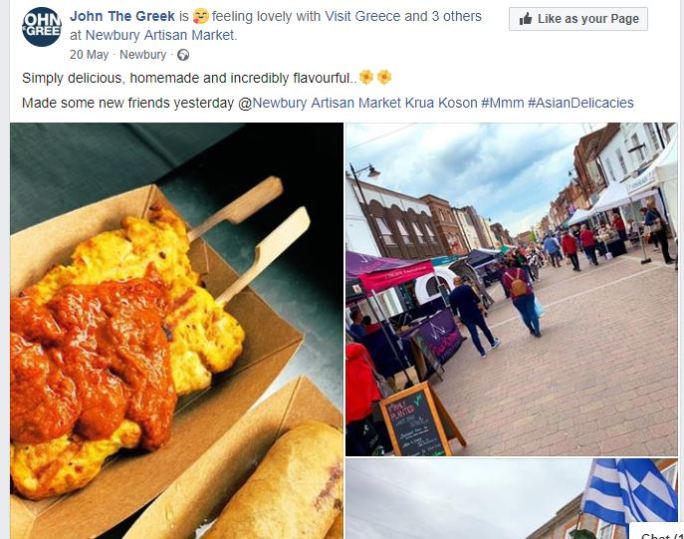The image size is (684, 539).
Task: Open the Krua Koson page mention
Action: [441, 103]
